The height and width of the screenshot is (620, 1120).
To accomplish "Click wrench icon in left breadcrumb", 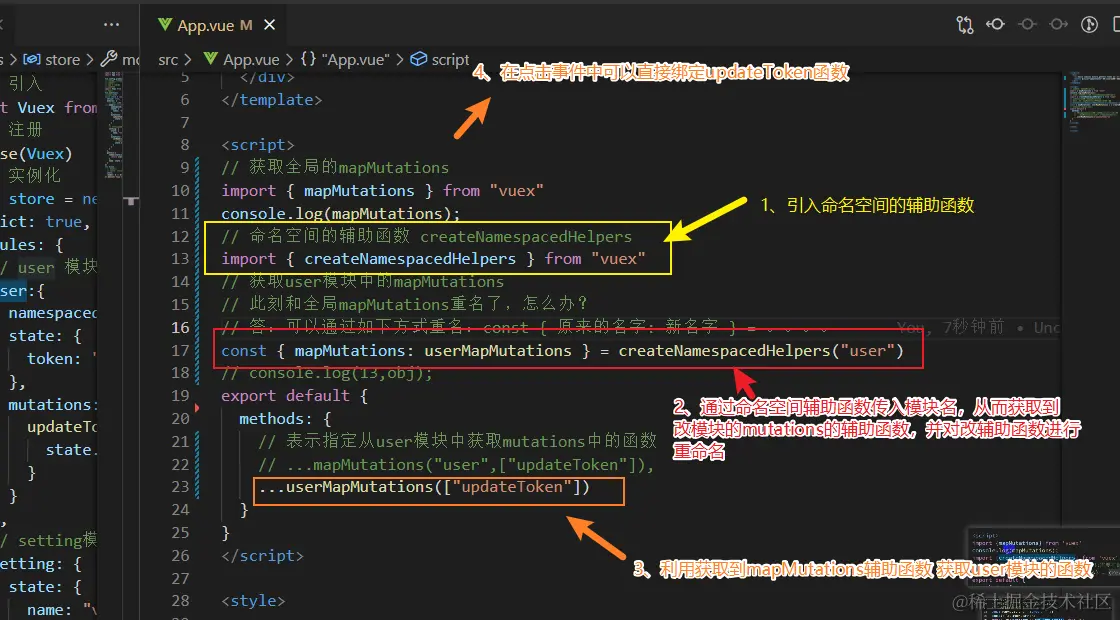I will coord(109,59).
